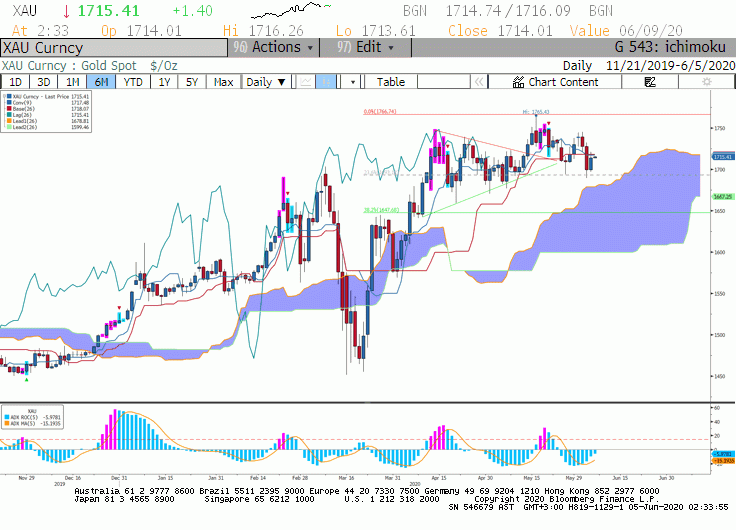Screen dimensions: 736x530
Task: Click the annotation edit pencil icon
Action: pos(650,82)
